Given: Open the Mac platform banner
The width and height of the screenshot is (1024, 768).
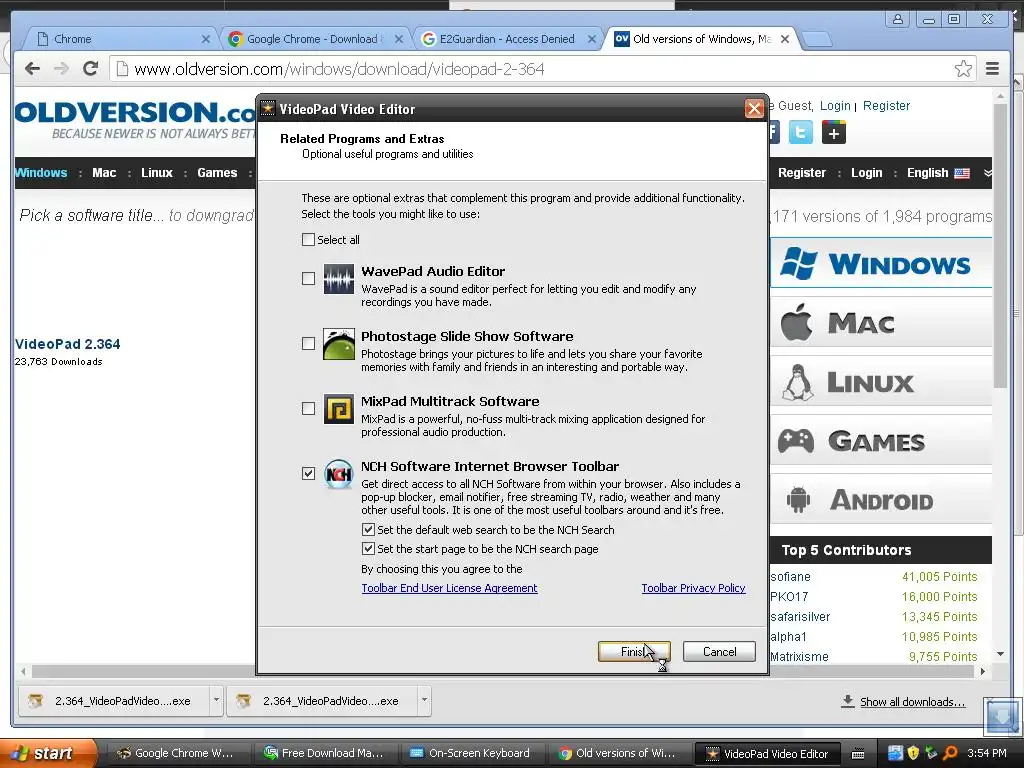Looking at the screenshot, I should (881, 323).
